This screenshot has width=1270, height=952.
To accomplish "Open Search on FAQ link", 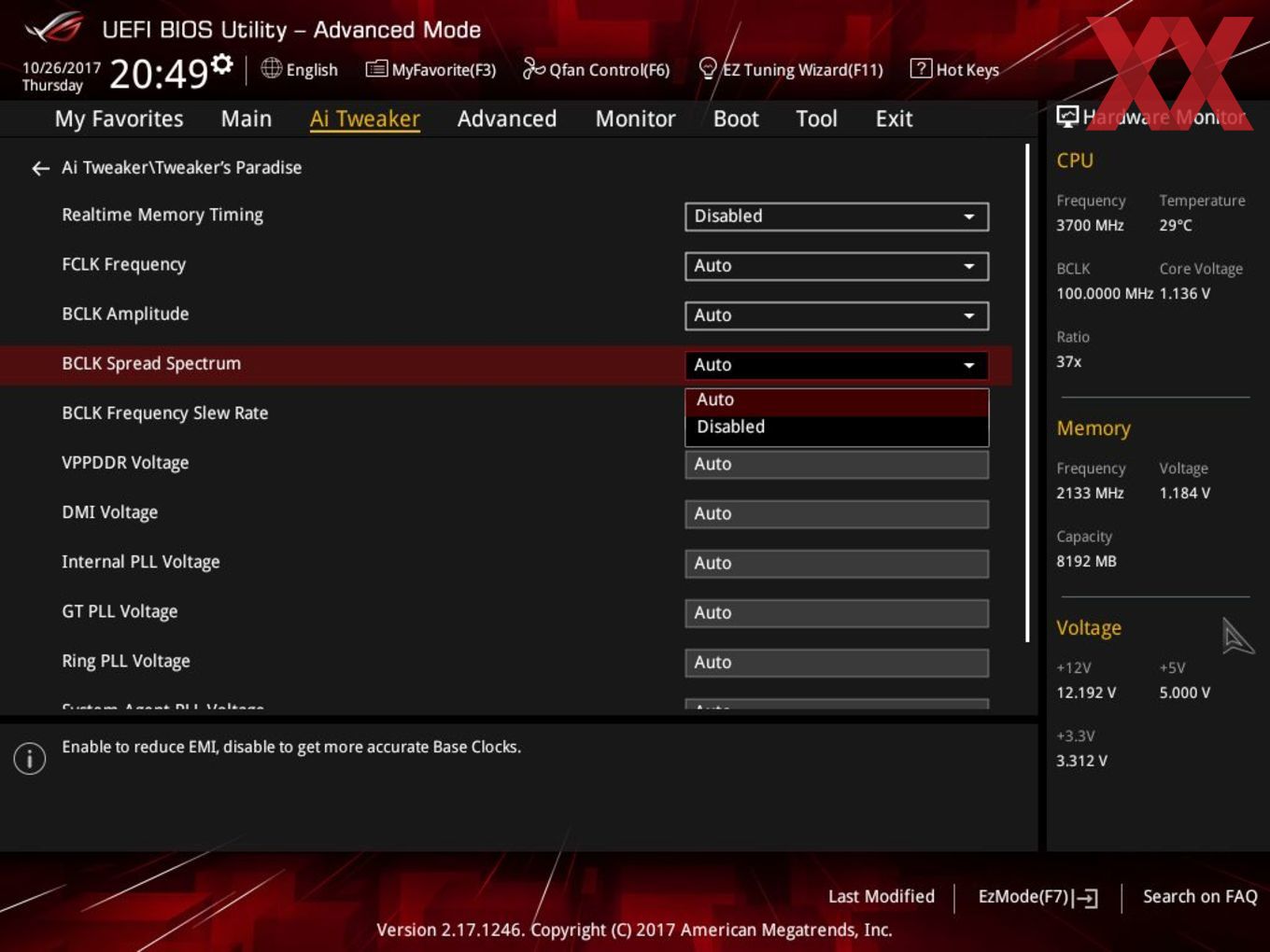I will (1200, 897).
